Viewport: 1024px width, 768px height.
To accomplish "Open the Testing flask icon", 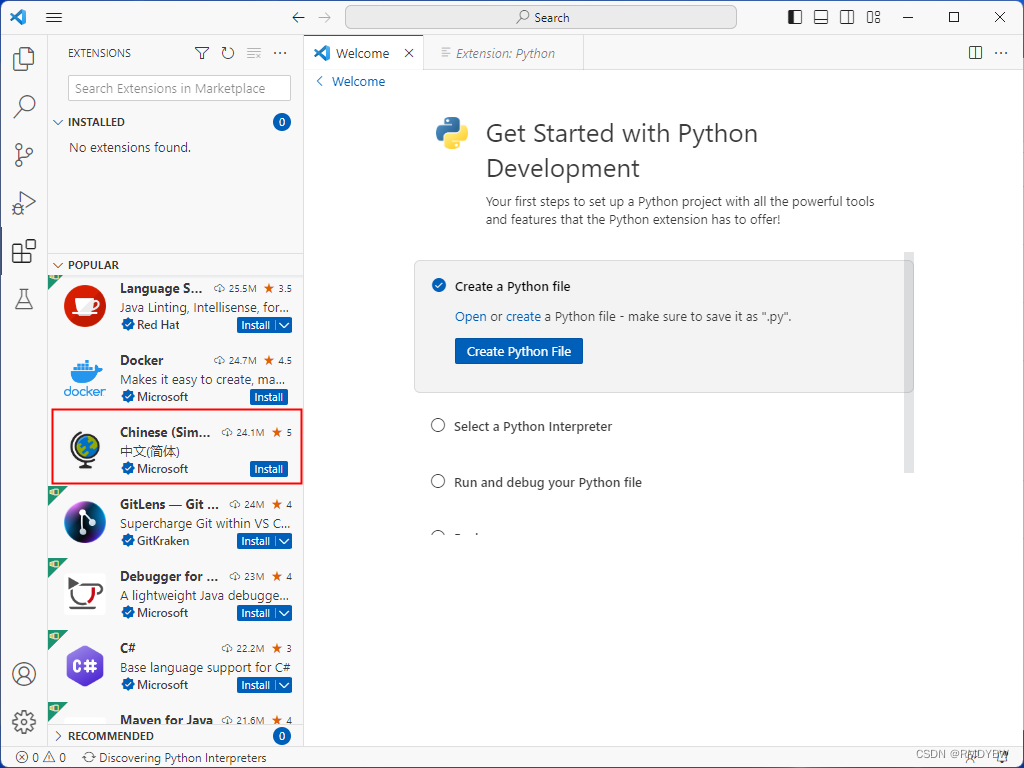I will tap(23, 299).
